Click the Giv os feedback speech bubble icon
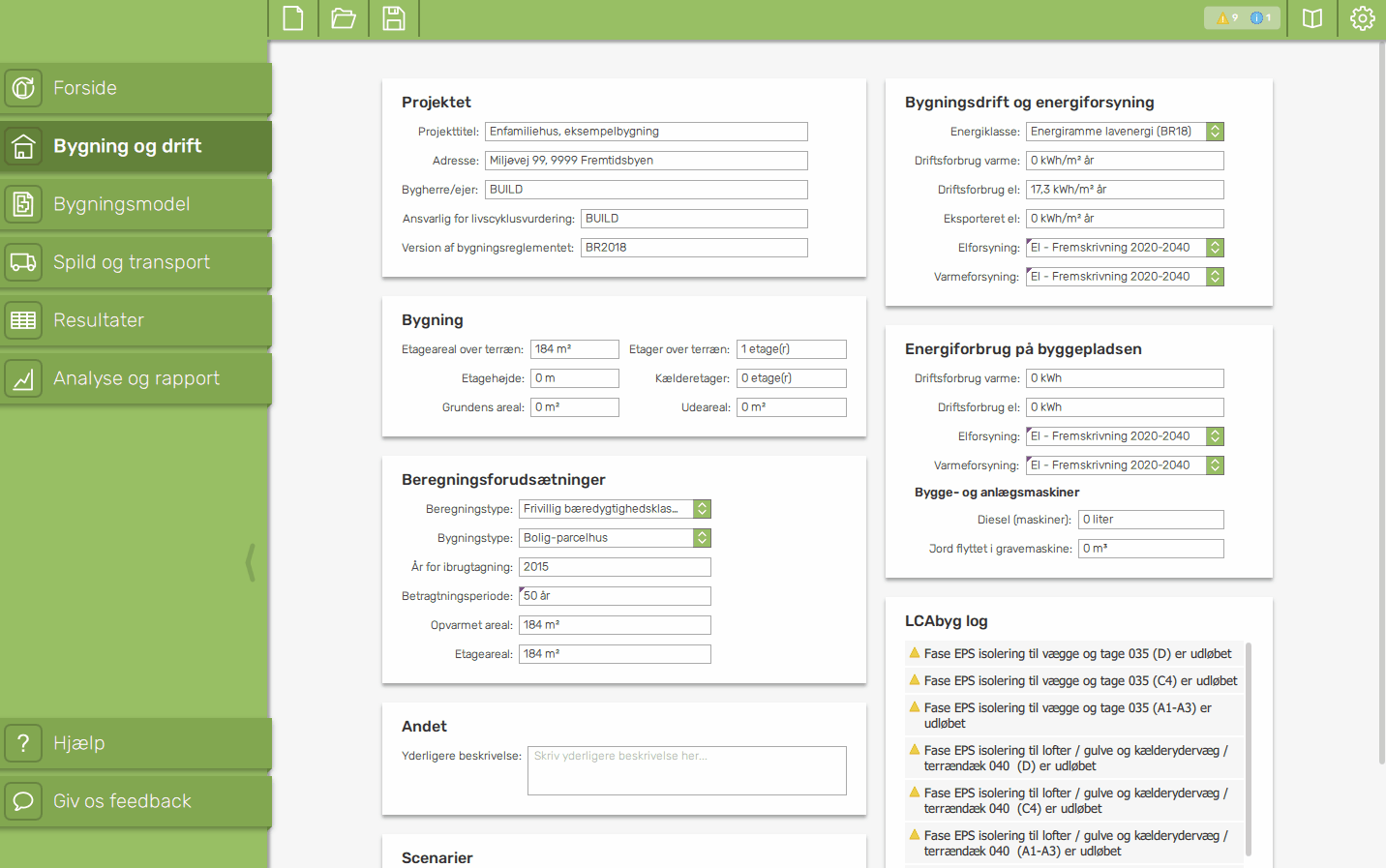Image resolution: width=1386 pixels, height=868 pixels. pyautogui.click(x=23, y=801)
